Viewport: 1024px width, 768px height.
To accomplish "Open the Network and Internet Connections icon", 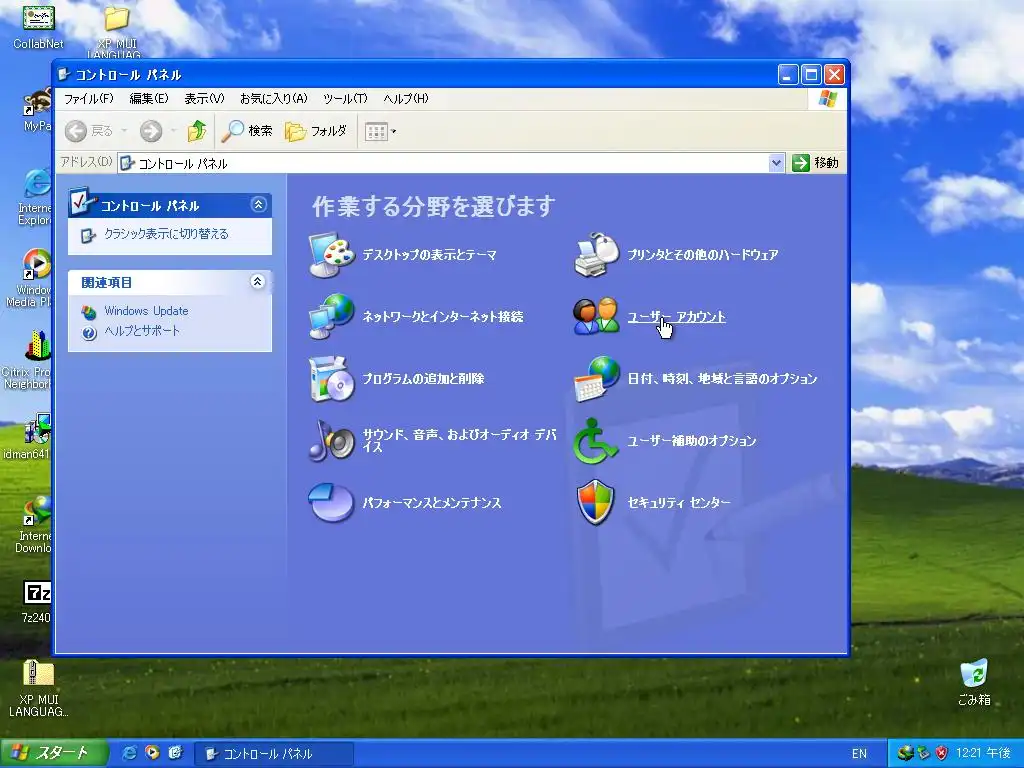I will [332, 317].
